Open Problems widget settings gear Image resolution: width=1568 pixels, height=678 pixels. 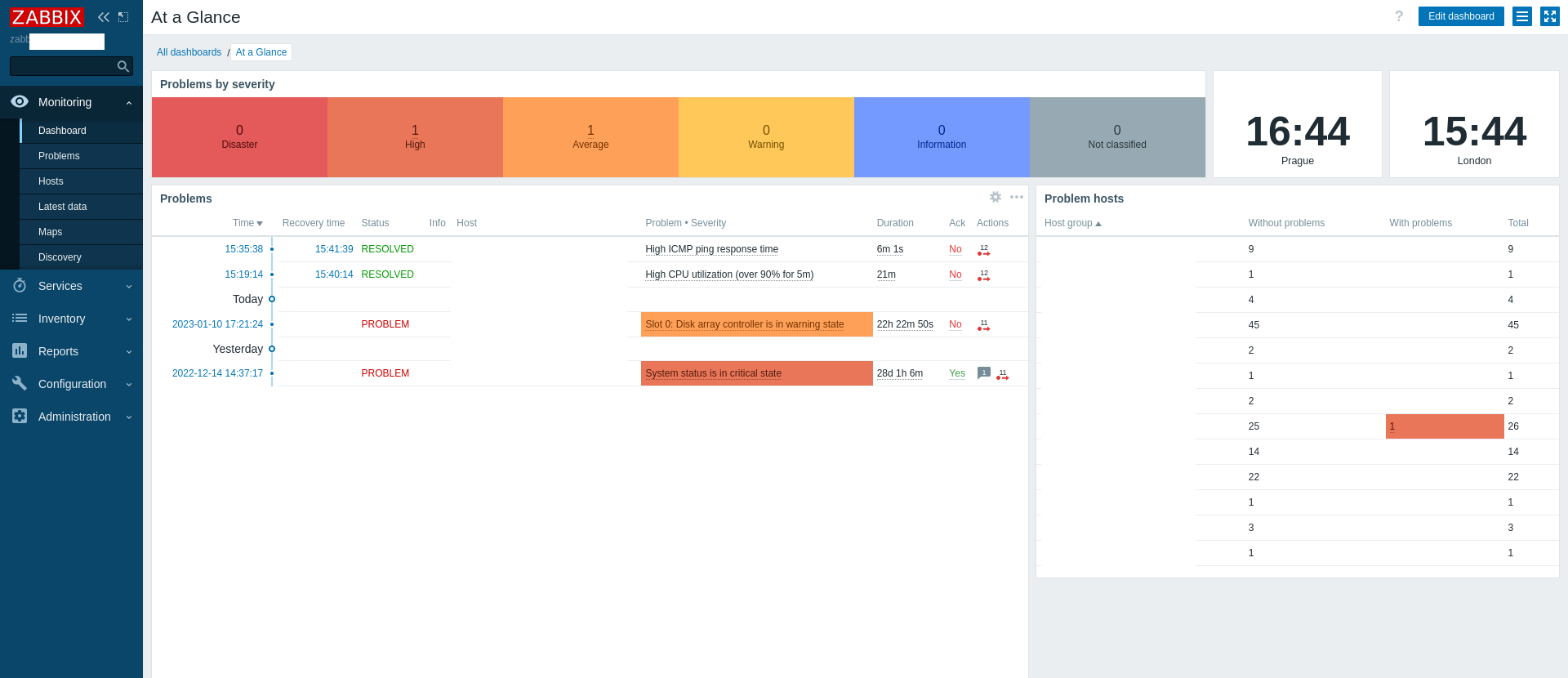(996, 197)
